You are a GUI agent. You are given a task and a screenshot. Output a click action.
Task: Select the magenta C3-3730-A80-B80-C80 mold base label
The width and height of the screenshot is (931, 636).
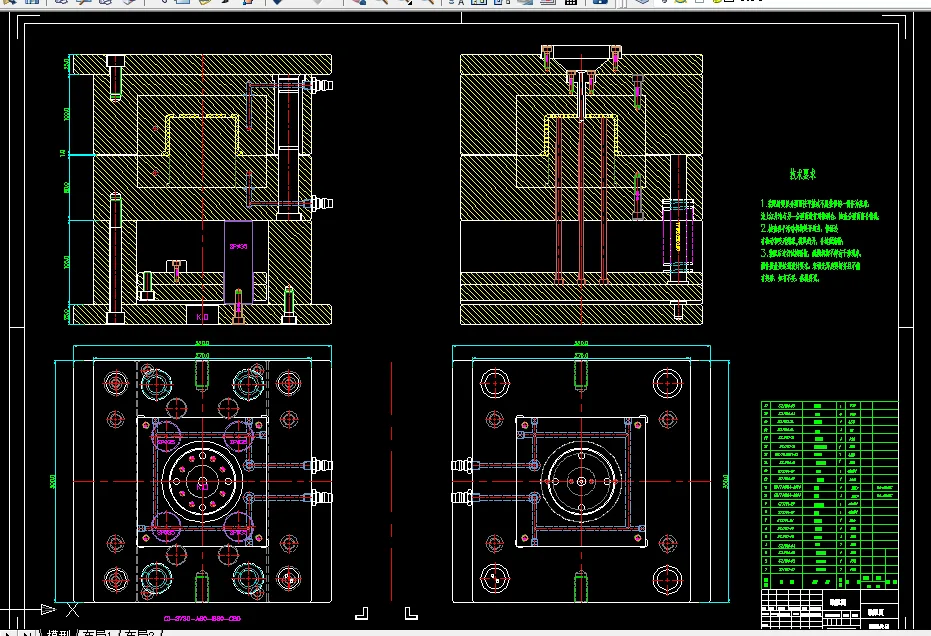tap(202, 618)
